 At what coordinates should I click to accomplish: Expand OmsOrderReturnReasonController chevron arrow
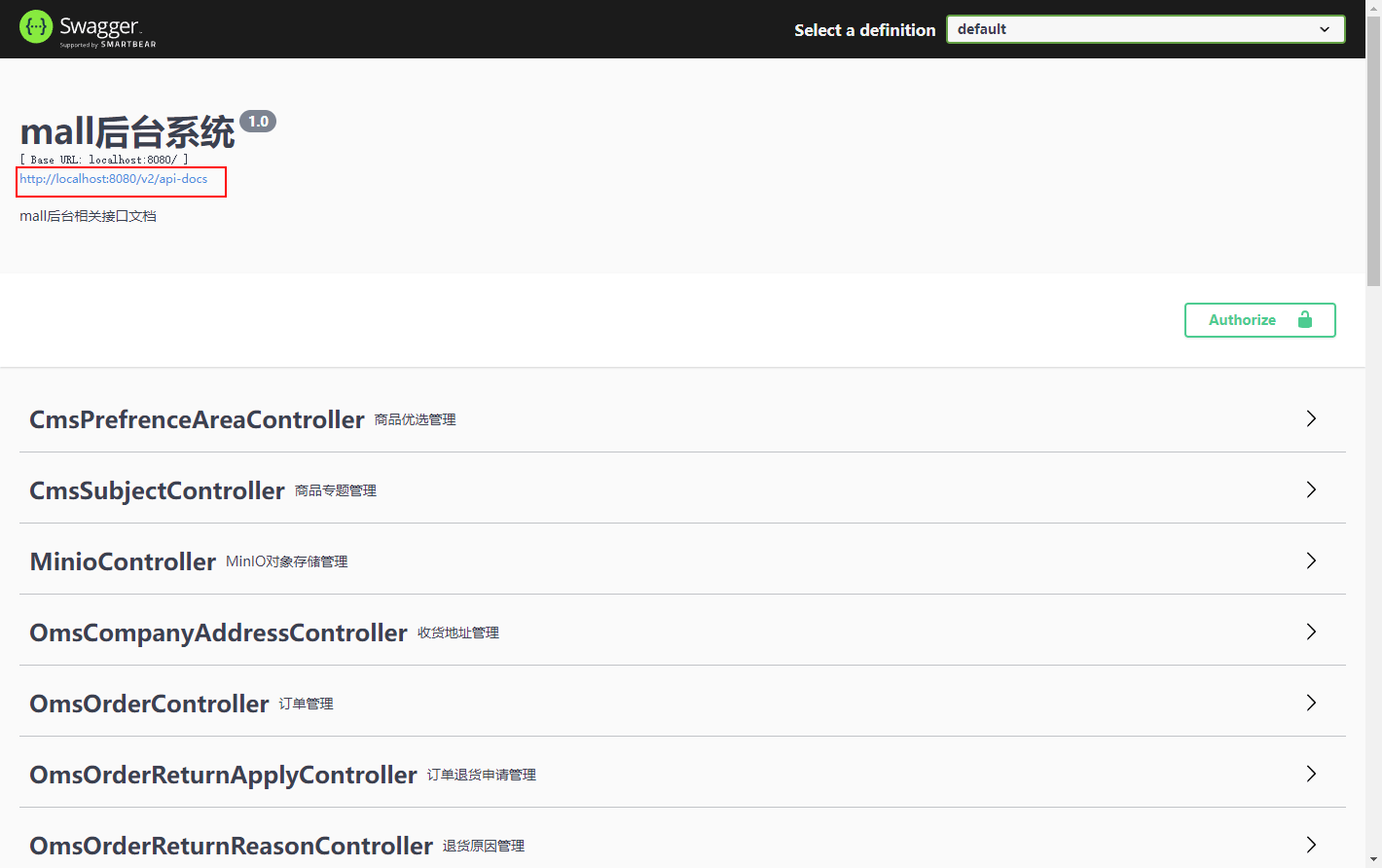click(x=1311, y=845)
